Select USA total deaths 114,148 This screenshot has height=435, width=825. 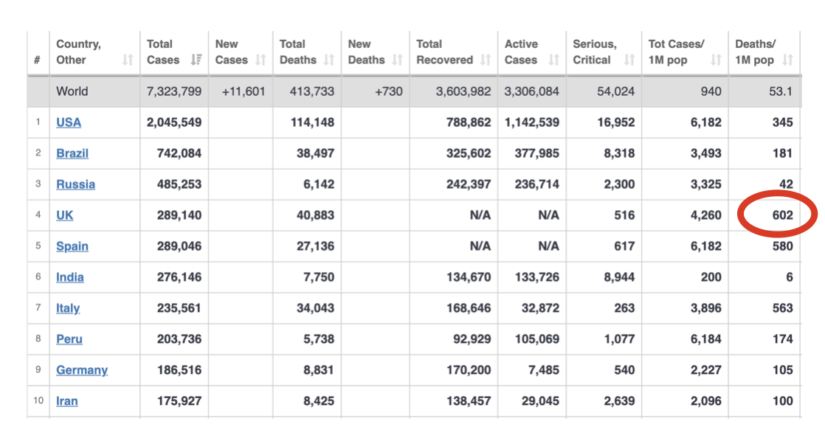pyautogui.click(x=313, y=123)
